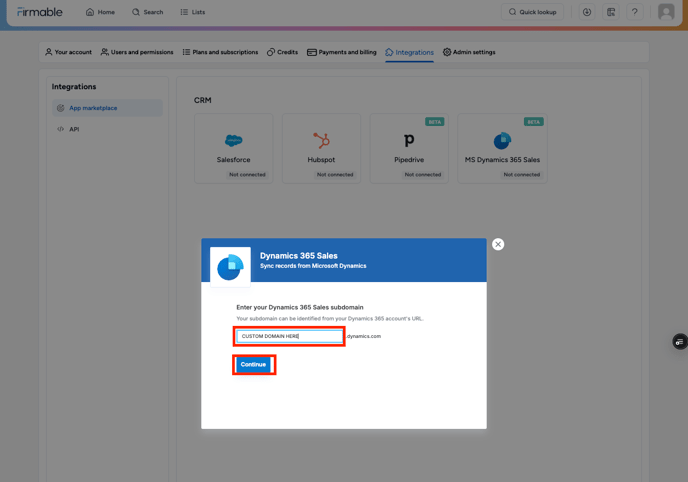Image resolution: width=688 pixels, height=482 pixels.
Task: Click the 'Integrations' sidebar heading
Action: point(74,86)
